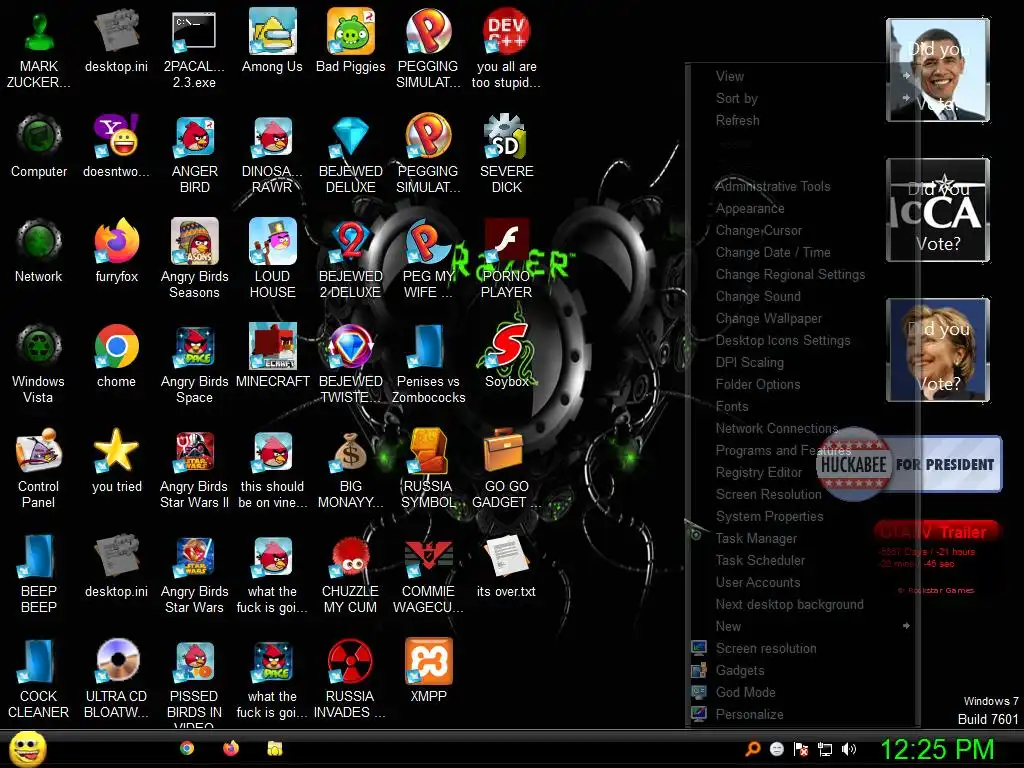
Task: Open Gadgets from the context menu
Action: 802,670
